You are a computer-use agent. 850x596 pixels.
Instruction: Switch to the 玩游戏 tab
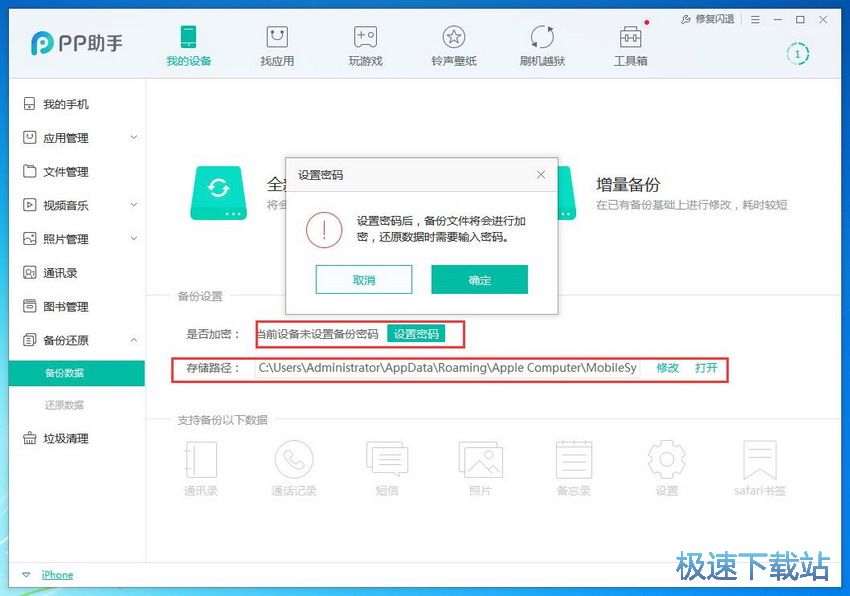[x=365, y=46]
